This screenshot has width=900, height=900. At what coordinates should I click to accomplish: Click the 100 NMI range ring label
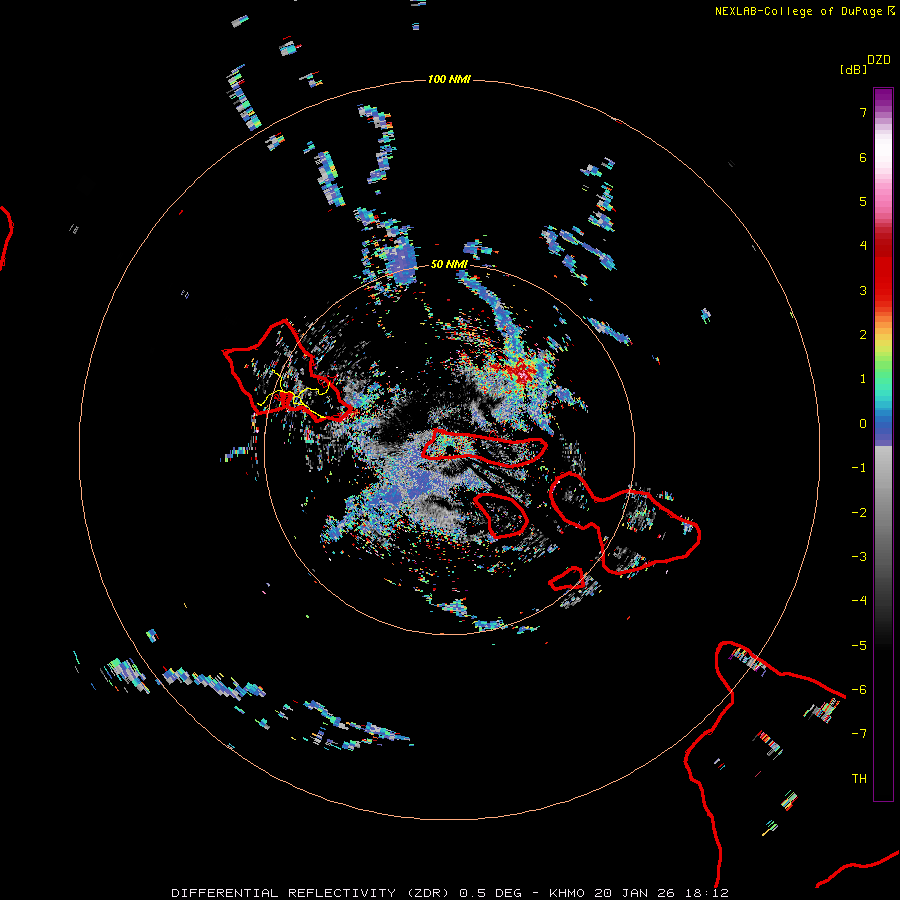(449, 79)
